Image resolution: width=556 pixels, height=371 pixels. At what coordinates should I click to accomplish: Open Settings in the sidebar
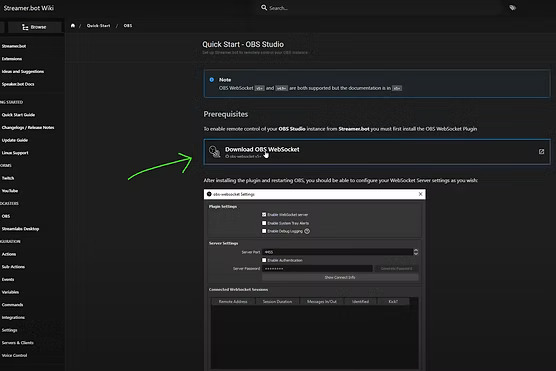pyautogui.click(x=9, y=330)
